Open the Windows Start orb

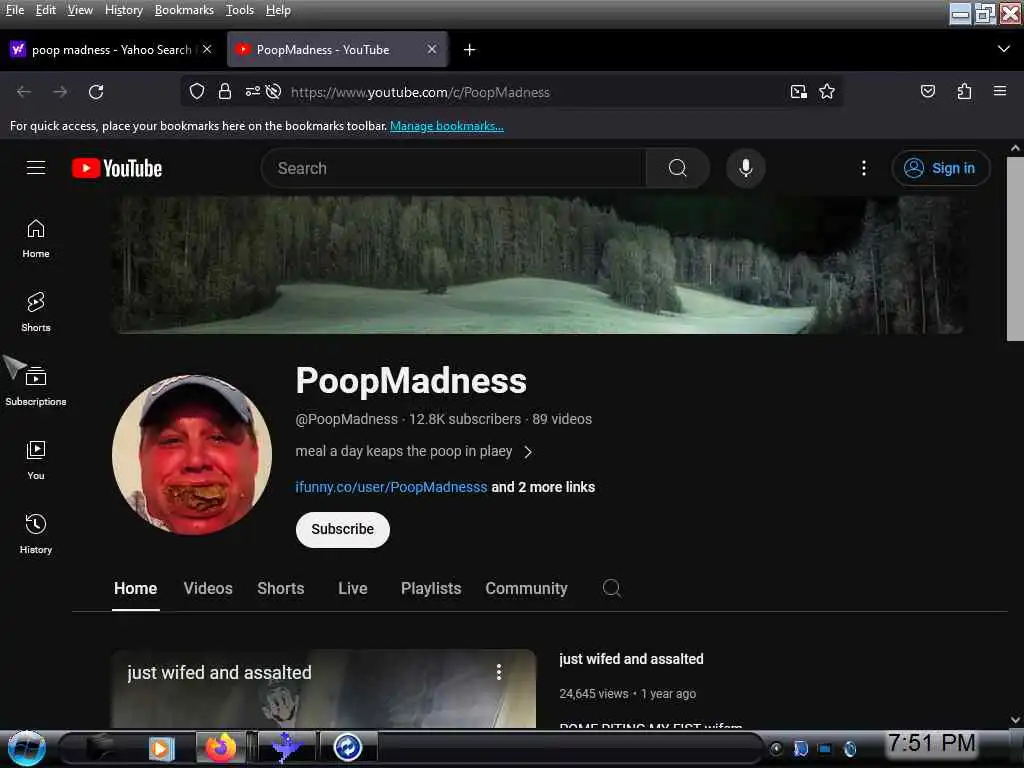pos(26,748)
